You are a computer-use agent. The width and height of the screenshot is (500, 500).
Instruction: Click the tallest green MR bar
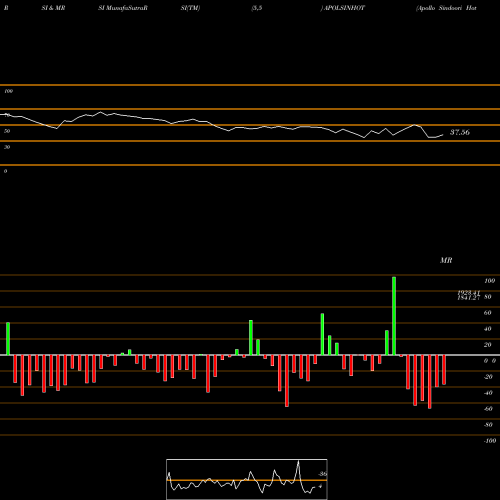pos(394,316)
